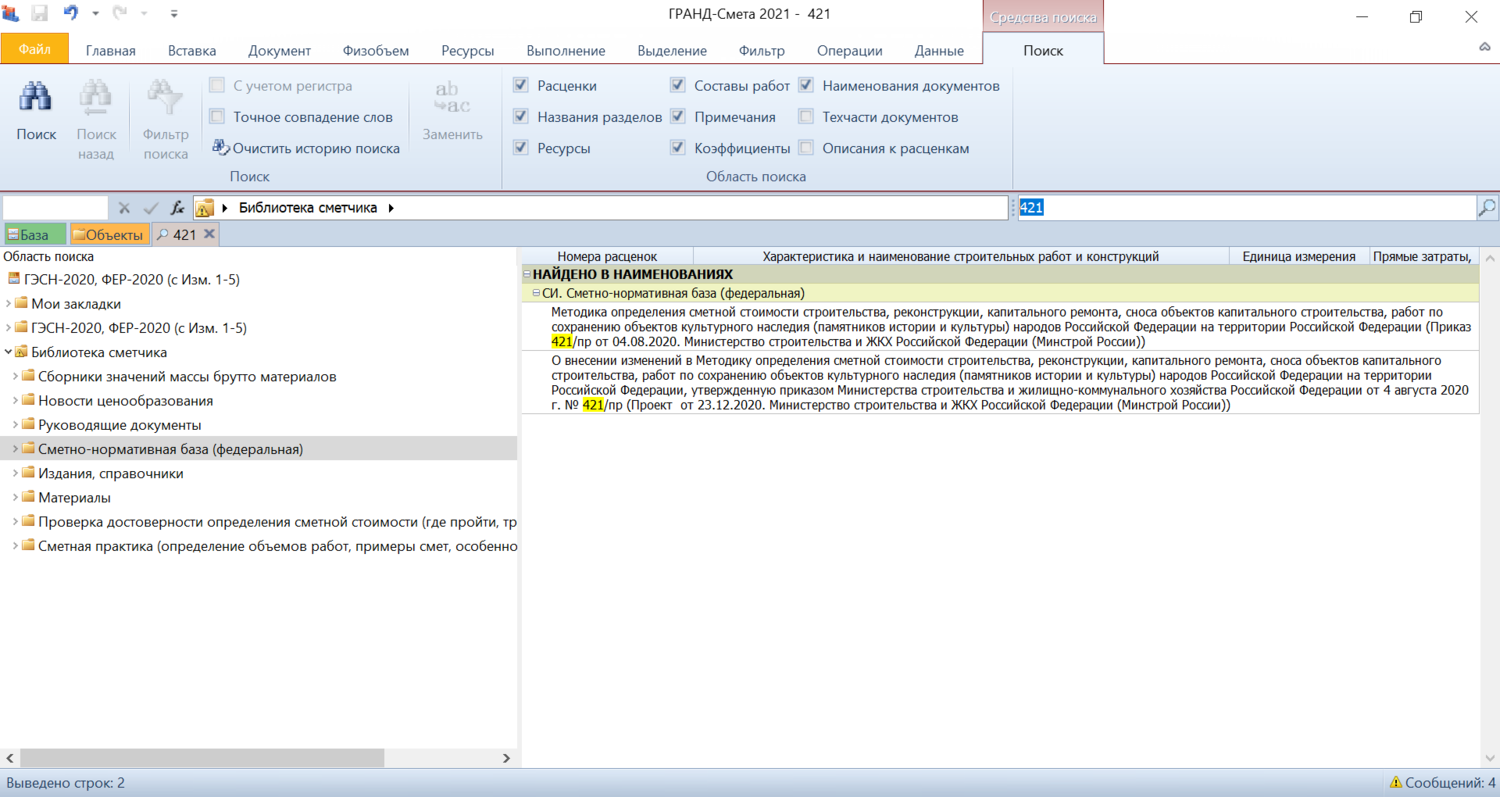Switch to the Главная ribbon tab
This screenshot has height=797, width=1500.
tap(111, 51)
